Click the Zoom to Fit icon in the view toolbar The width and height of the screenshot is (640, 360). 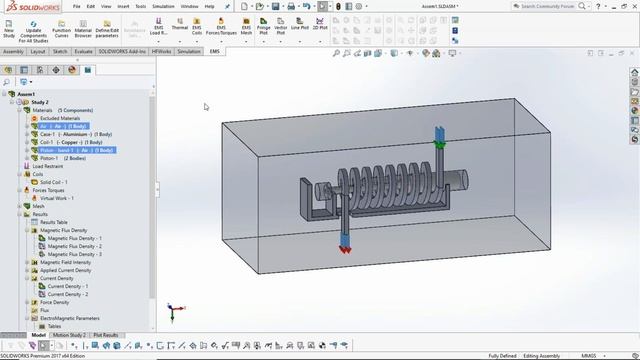click(336, 53)
